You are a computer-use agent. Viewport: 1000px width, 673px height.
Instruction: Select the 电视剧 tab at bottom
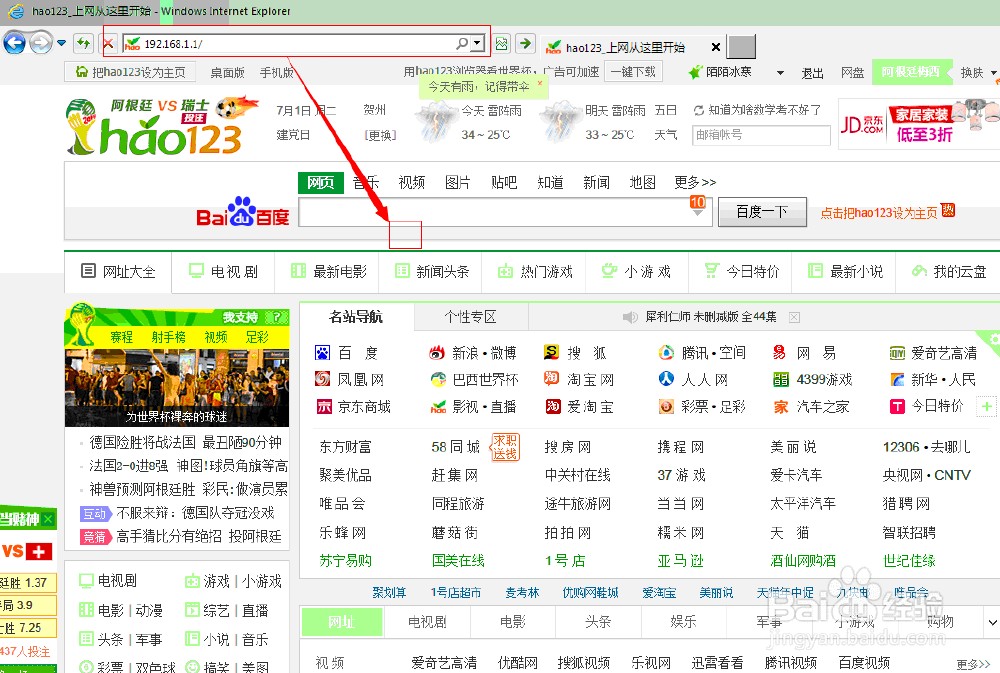tap(426, 621)
